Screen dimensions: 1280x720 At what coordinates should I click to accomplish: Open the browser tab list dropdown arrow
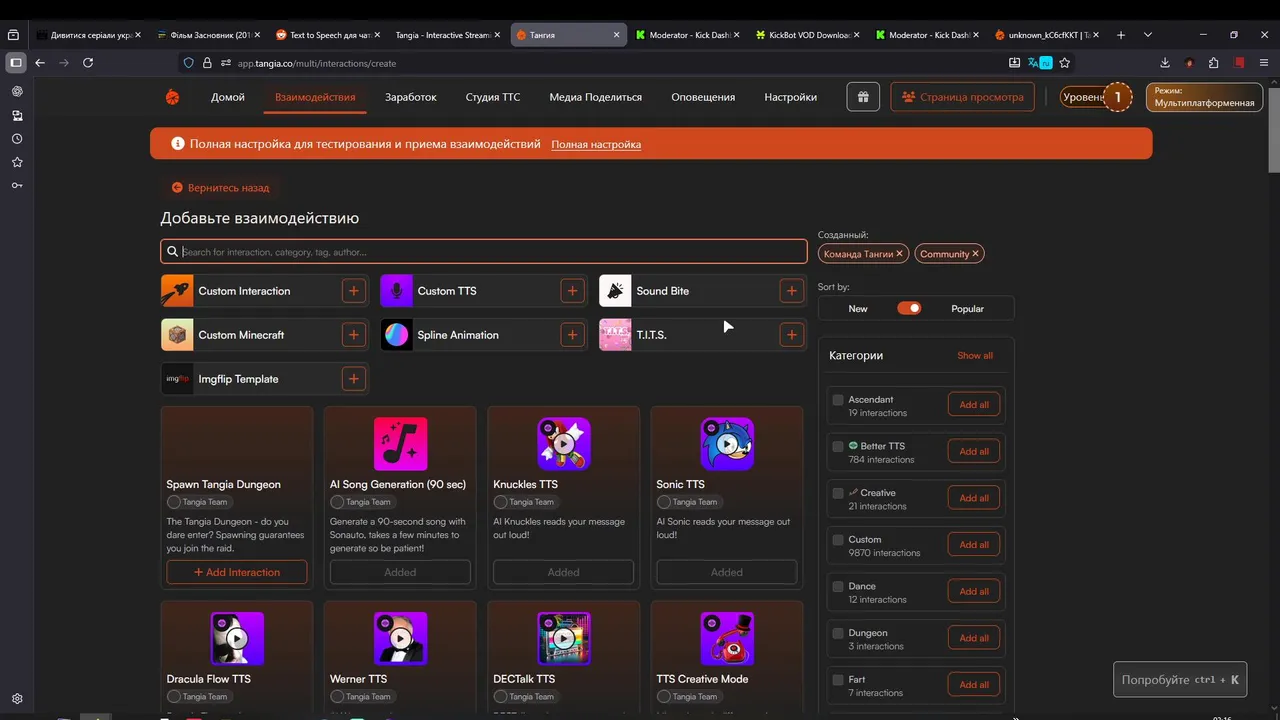point(1148,34)
